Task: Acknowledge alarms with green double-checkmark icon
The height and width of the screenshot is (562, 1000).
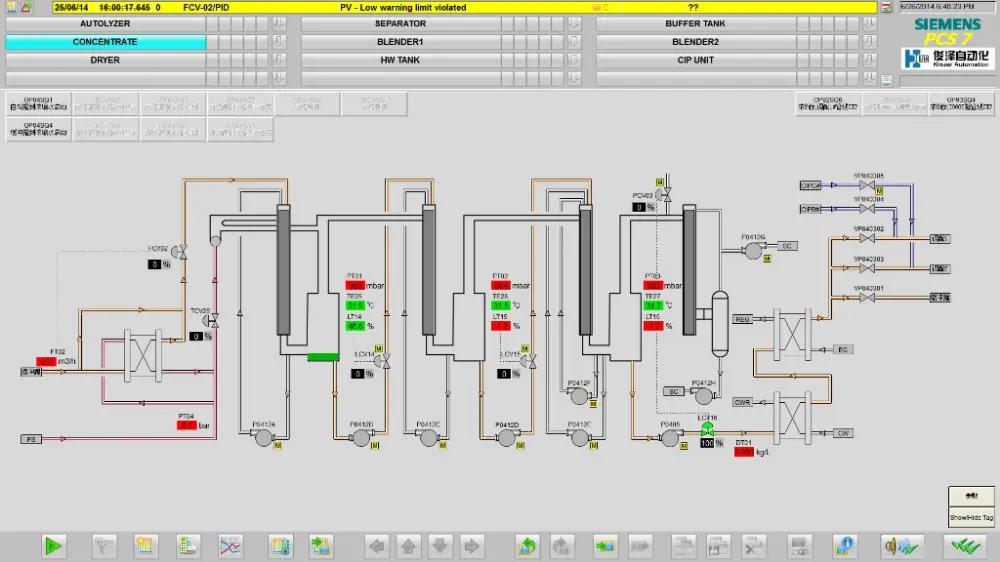Action: (966, 546)
